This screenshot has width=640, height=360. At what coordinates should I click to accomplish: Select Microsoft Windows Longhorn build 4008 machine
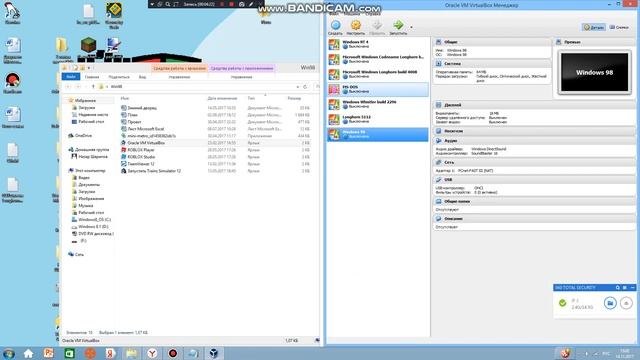click(378, 74)
